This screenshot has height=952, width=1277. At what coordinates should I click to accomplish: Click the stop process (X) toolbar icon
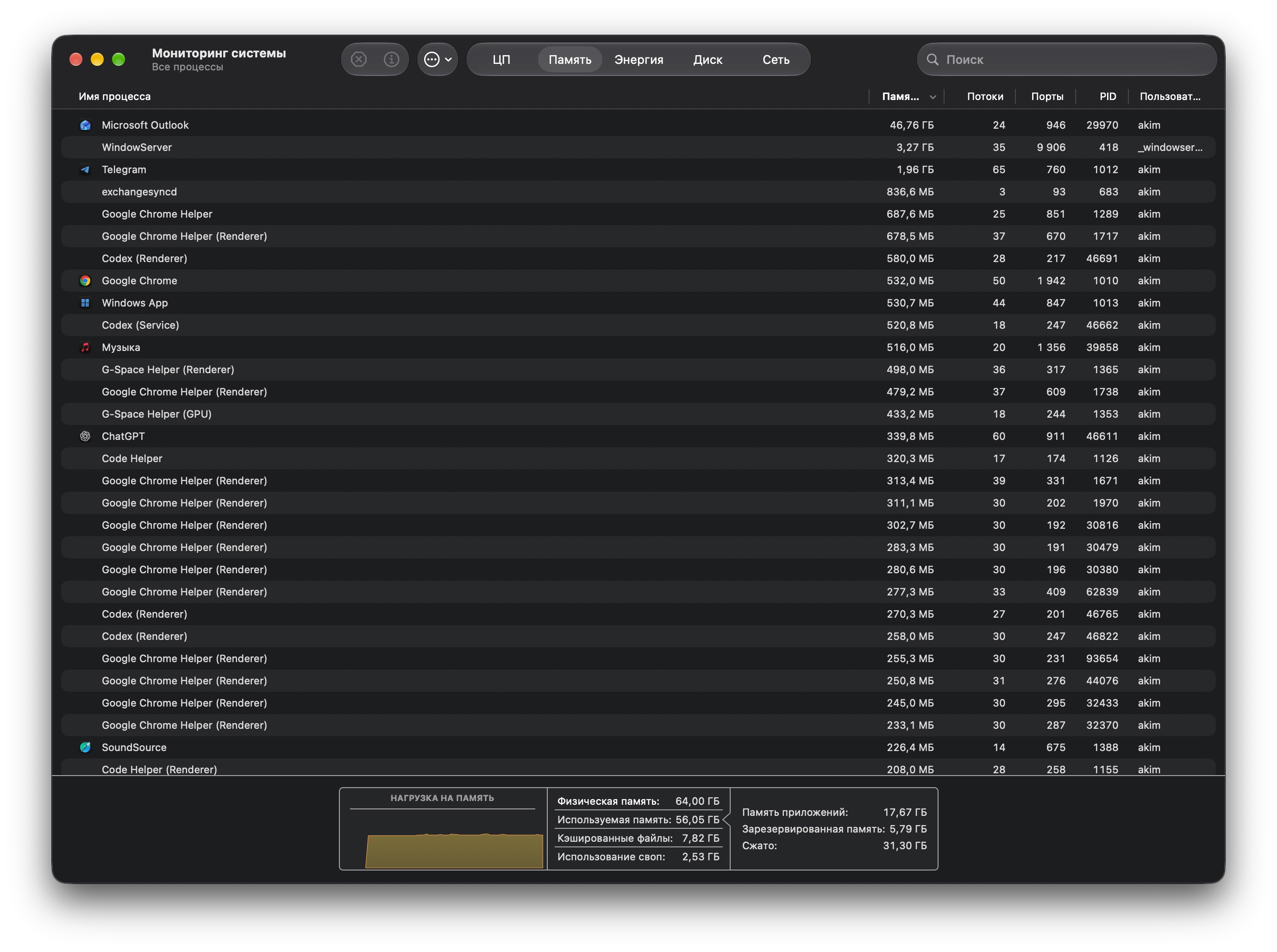[x=358, y=59]
